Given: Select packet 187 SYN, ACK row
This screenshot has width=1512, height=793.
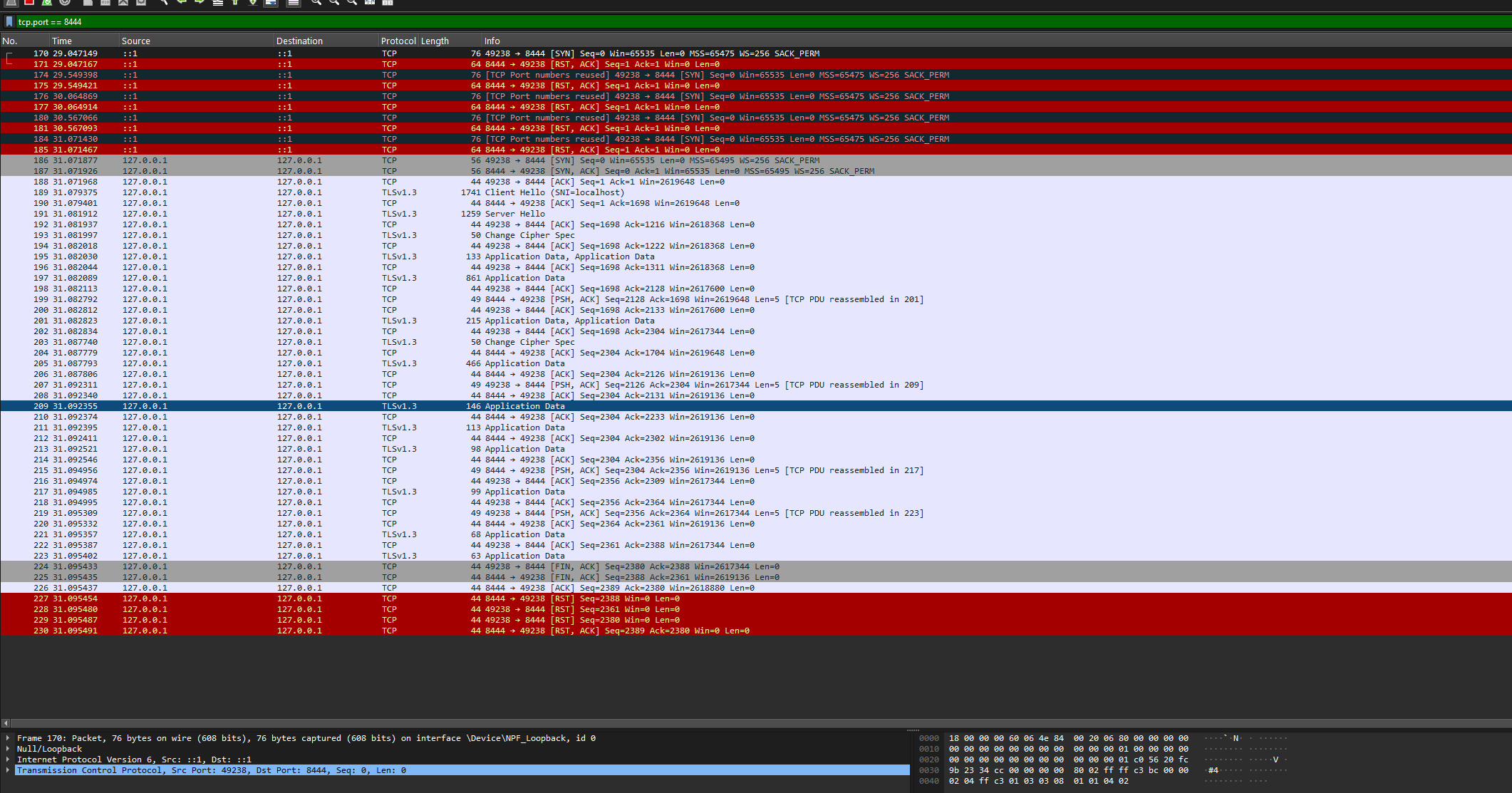Looking at the screenshot, I should pos(756,171).
